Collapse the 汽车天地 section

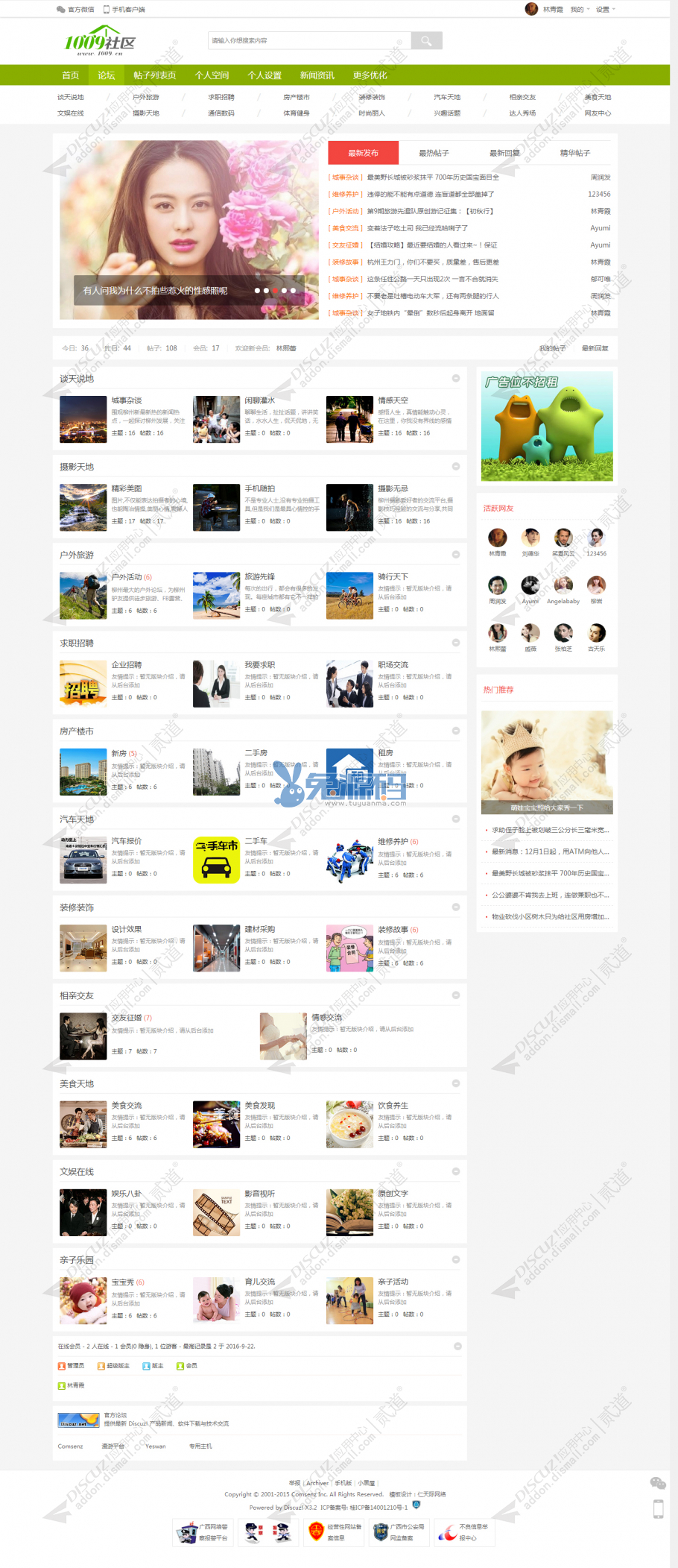coord(456,819)
